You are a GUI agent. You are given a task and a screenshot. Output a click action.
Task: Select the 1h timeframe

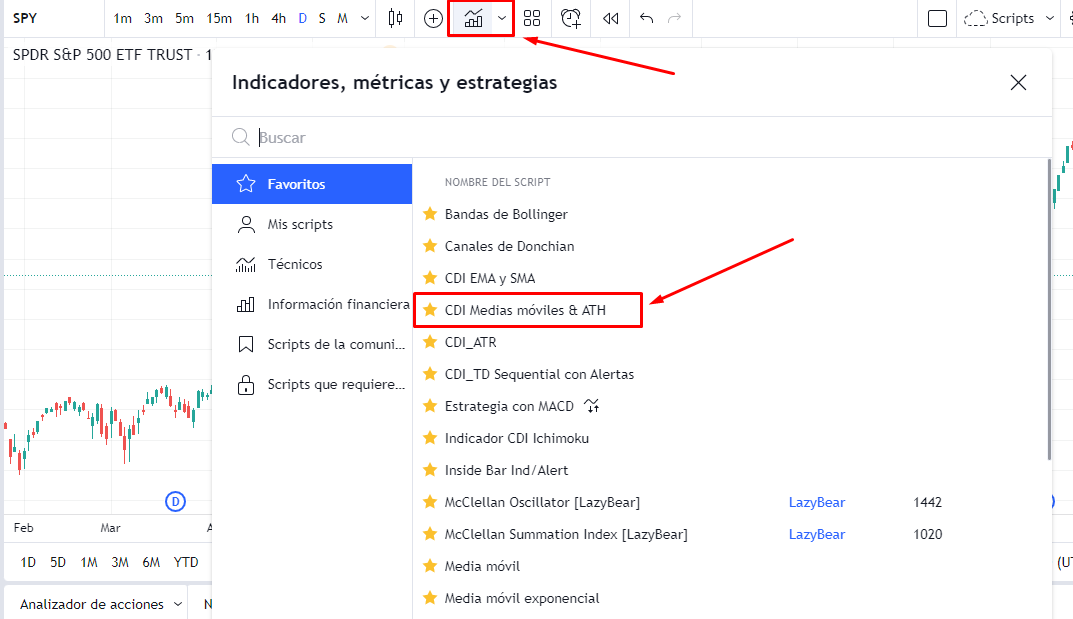point(252,18)
